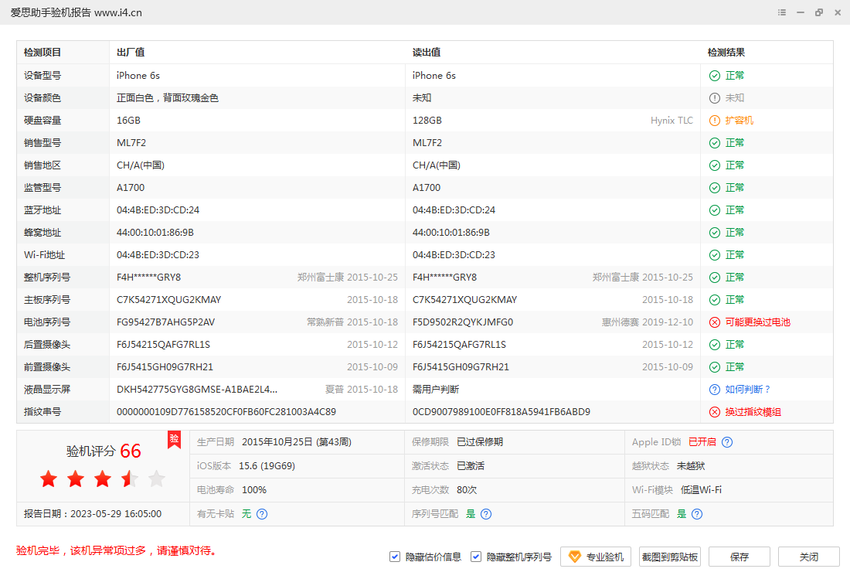850x579 pixels.
Task: Open help icon next to 序列号匹配 是
Action: point(486,514)
